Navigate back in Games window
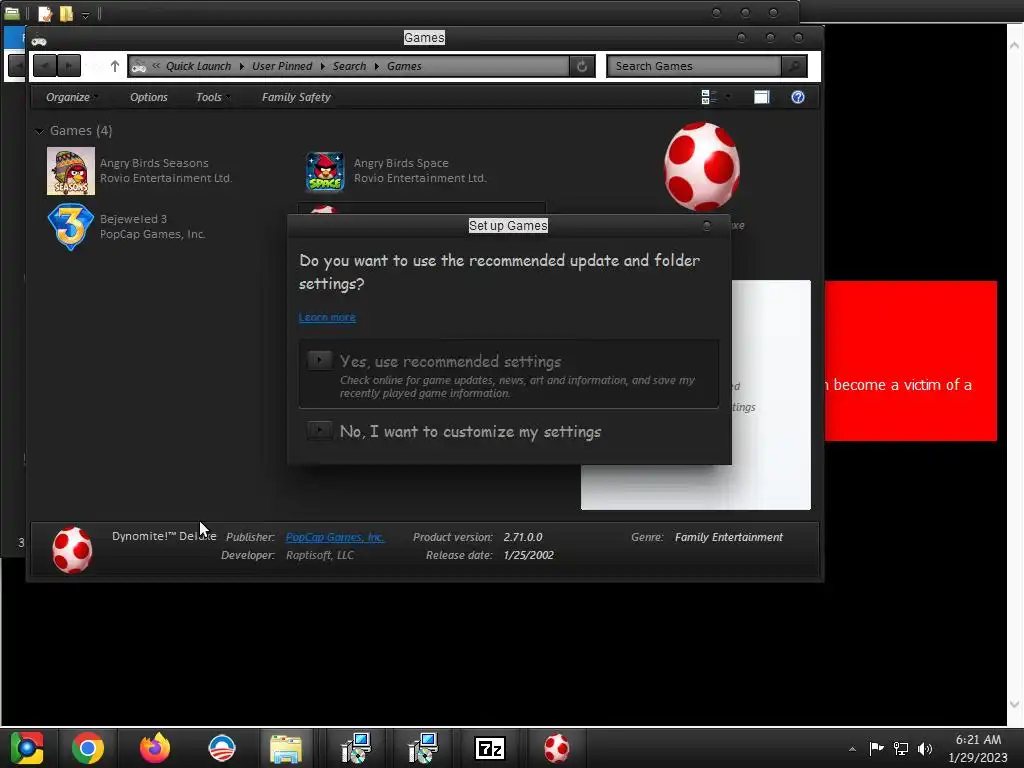Image resolution: width=1024 pixels, height=768 pixels. tap(44, 66)
